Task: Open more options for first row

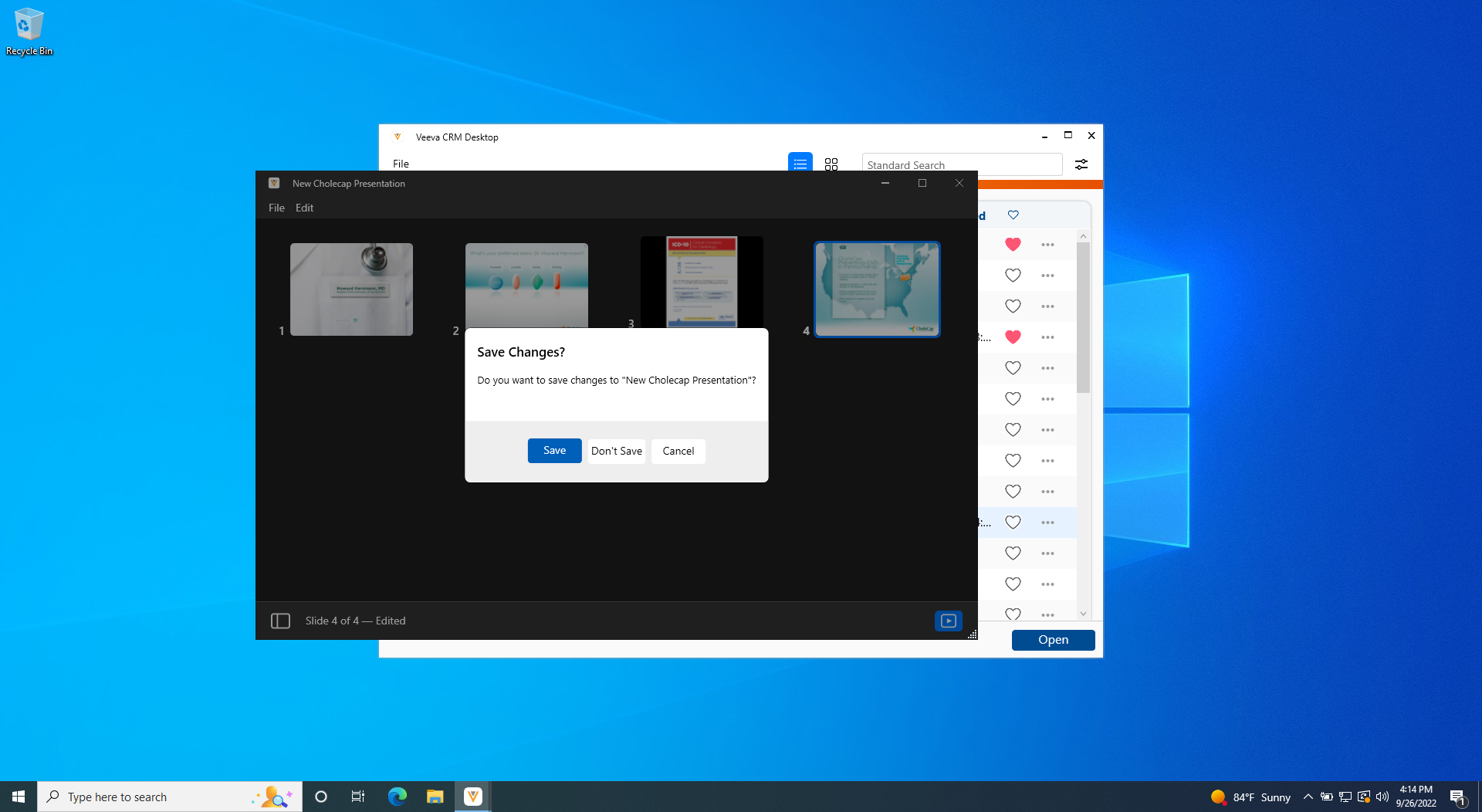Action: 1047,245
